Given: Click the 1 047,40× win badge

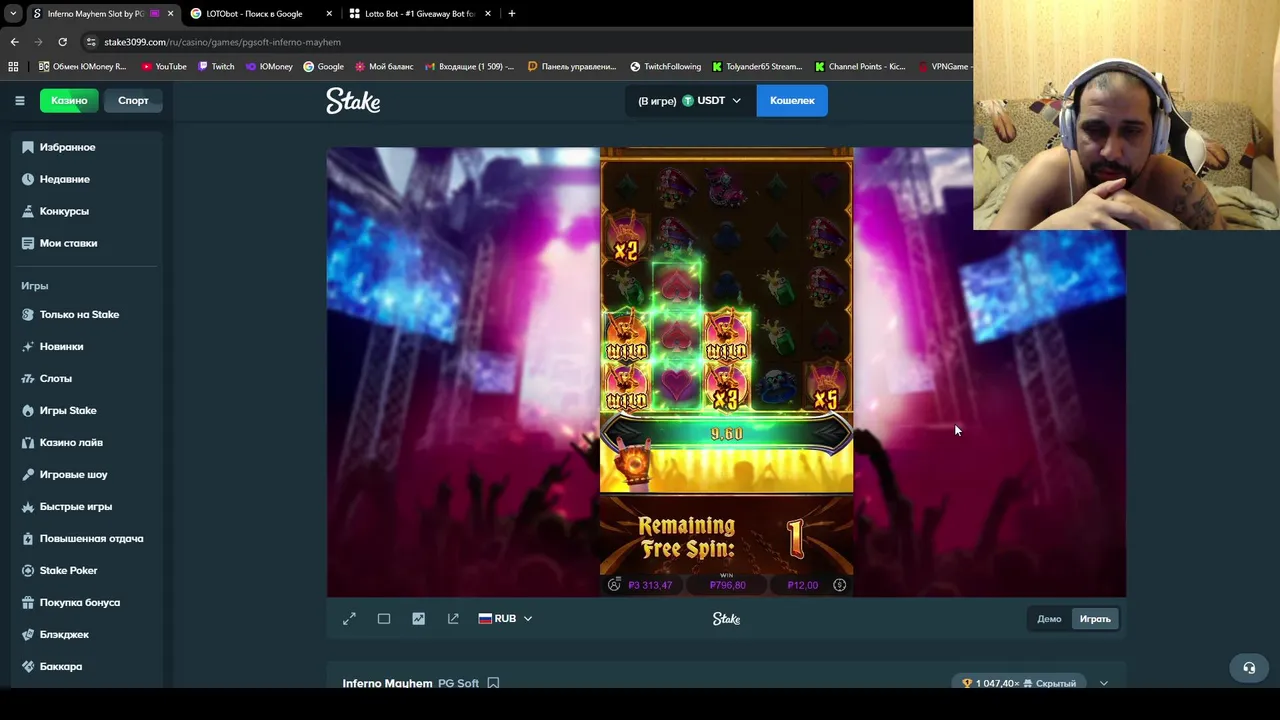Looking at the screenshot, I should point(1018,683).
